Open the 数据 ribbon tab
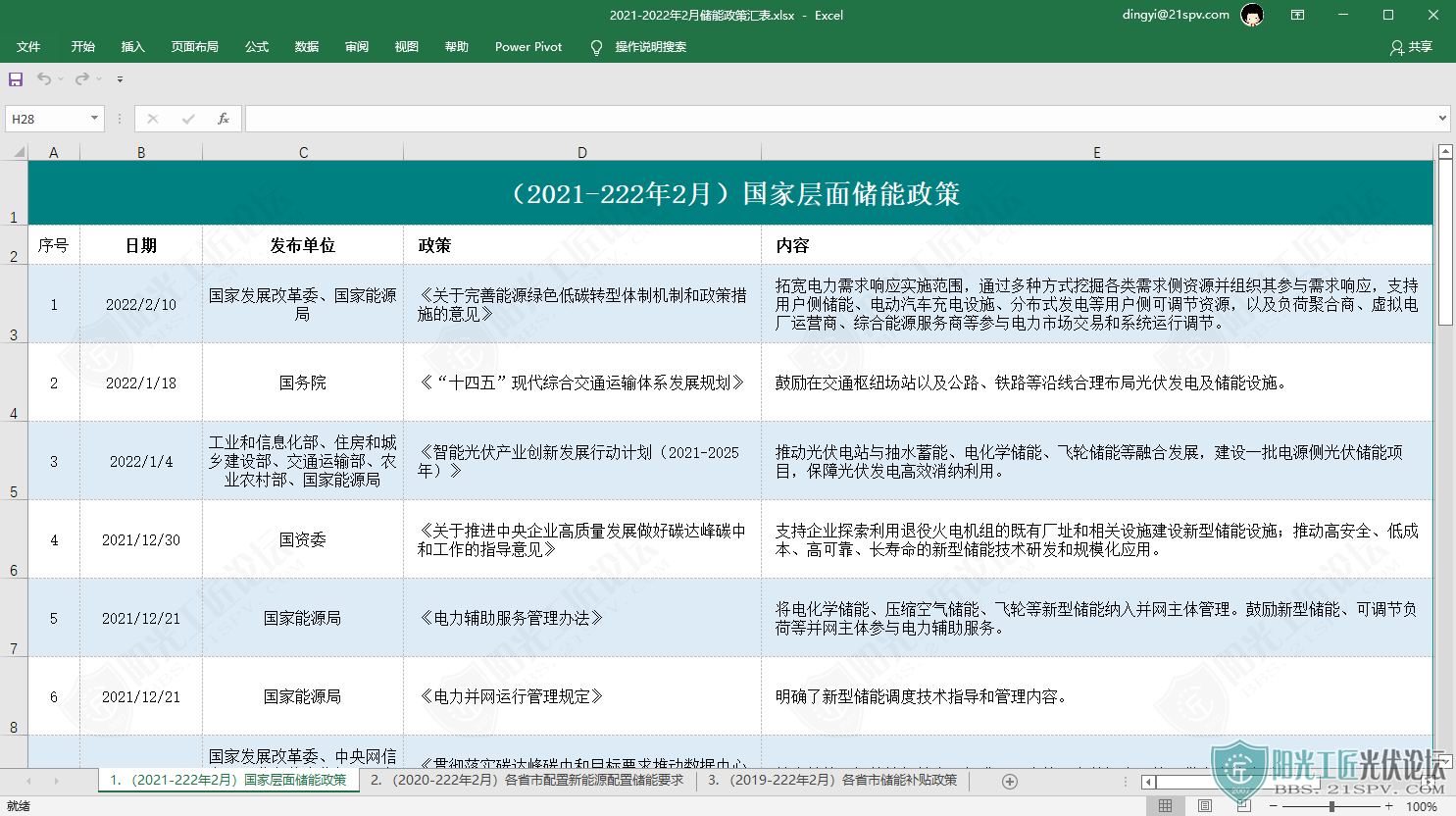This screenshot has height=816, width=1456. pos(307,47)
